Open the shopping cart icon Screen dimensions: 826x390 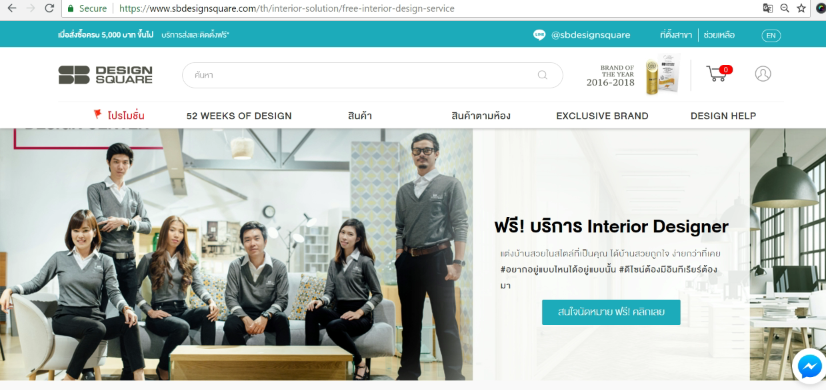click(716, 73)
